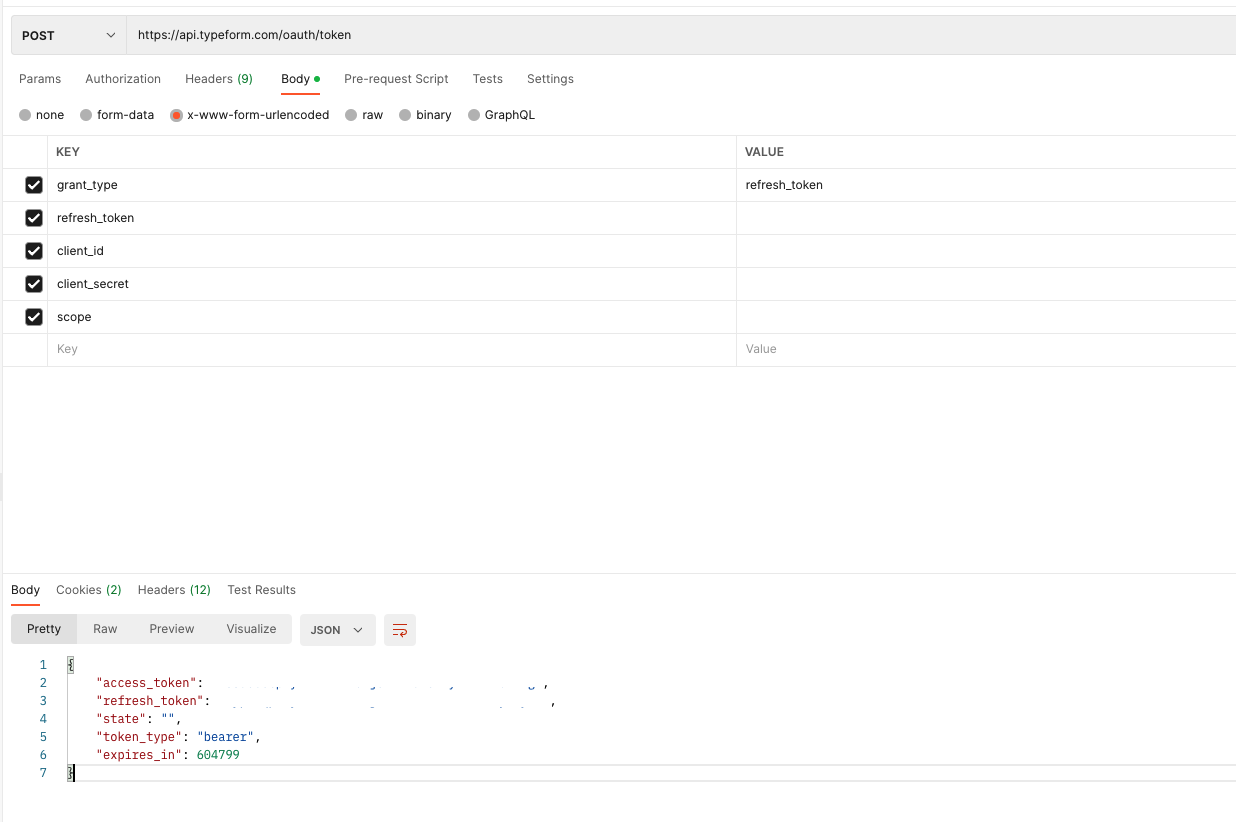The width and height of the screenshot is (1236, 822).
Task: Select the response Body tab
Action: (x=26, y=590)
